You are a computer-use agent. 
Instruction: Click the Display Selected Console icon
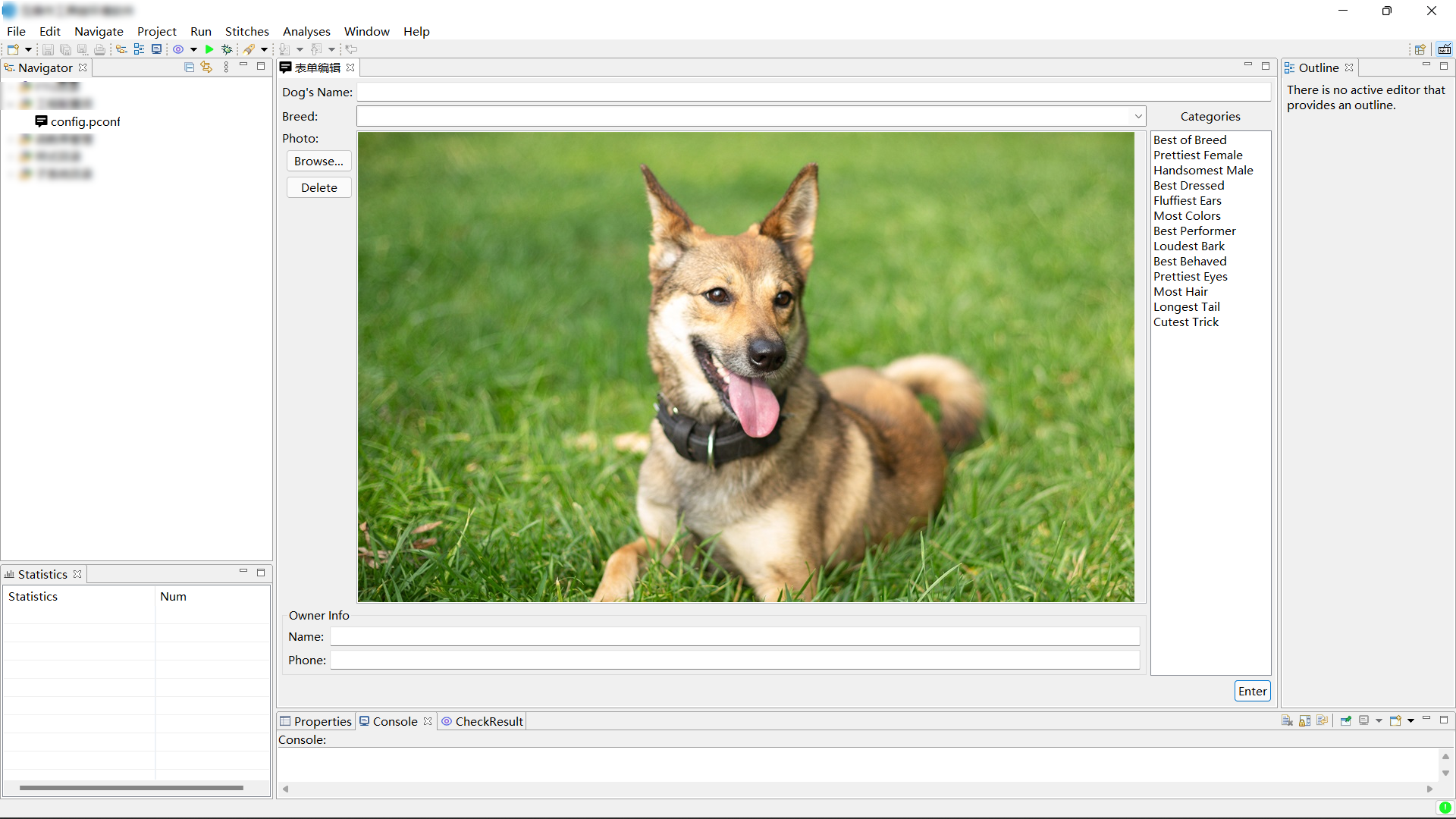tap(1363, 721)
